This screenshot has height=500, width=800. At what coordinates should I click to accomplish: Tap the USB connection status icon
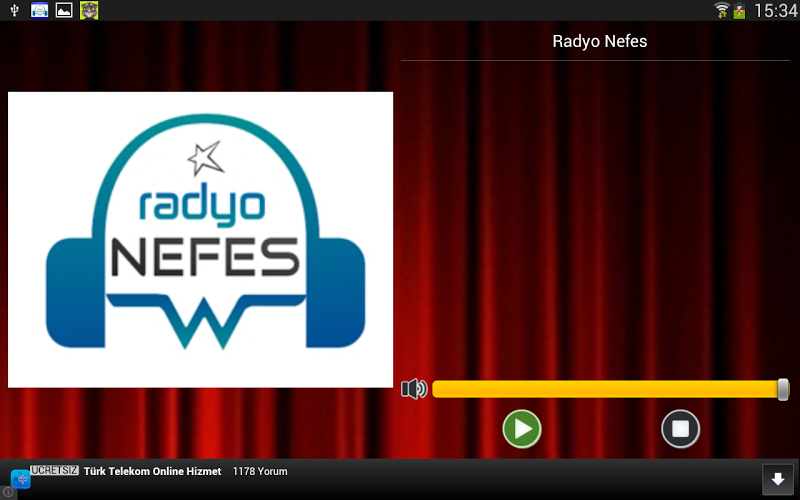coord(14,10)
